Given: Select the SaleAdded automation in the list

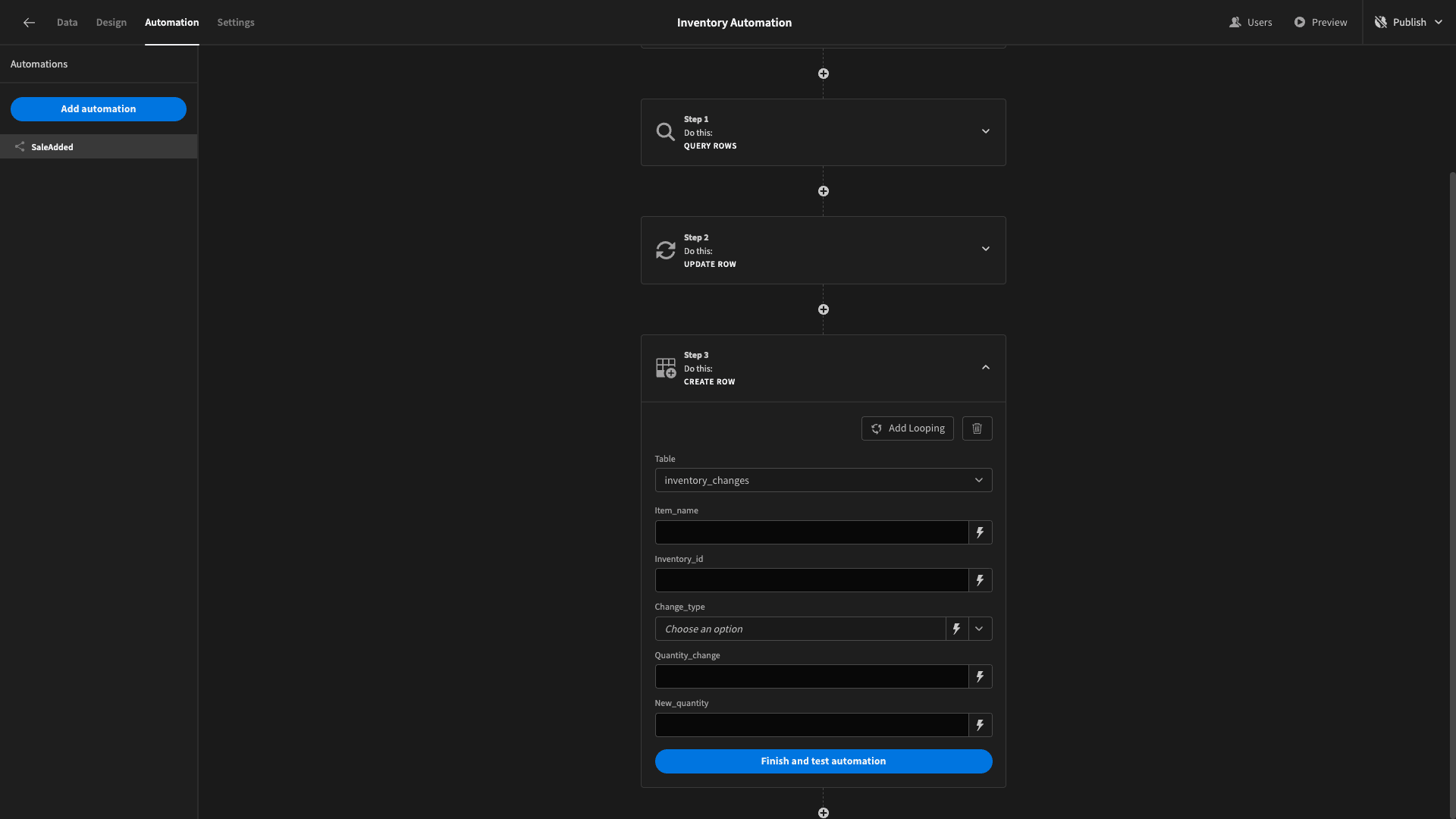Looking at the screenshot, I should coord(99,146).
